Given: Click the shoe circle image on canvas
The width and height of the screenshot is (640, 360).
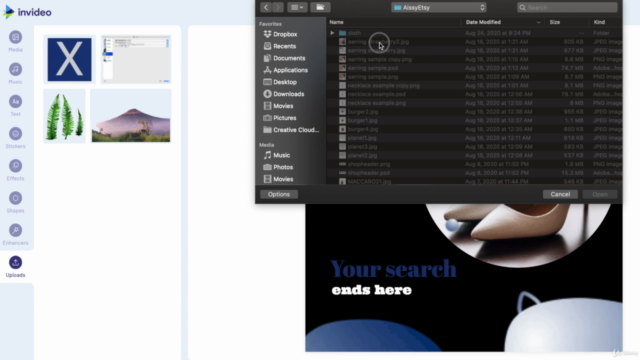Looking at the screenshot, I should tap(518, 235).
